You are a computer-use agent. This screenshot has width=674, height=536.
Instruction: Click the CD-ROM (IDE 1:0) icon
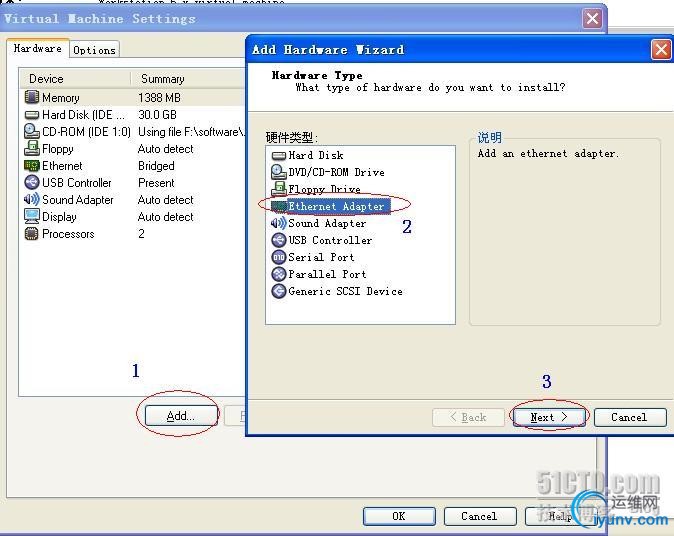pos(32,131)
